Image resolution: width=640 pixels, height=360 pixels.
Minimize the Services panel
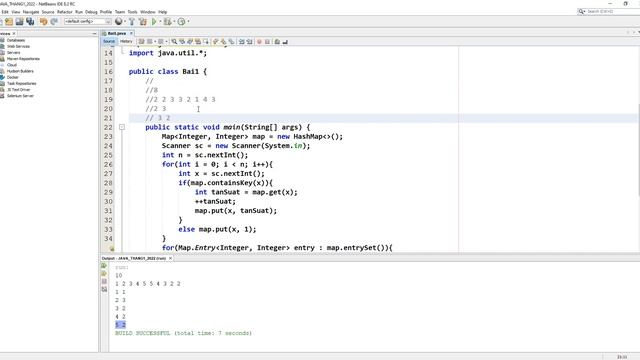94,33
